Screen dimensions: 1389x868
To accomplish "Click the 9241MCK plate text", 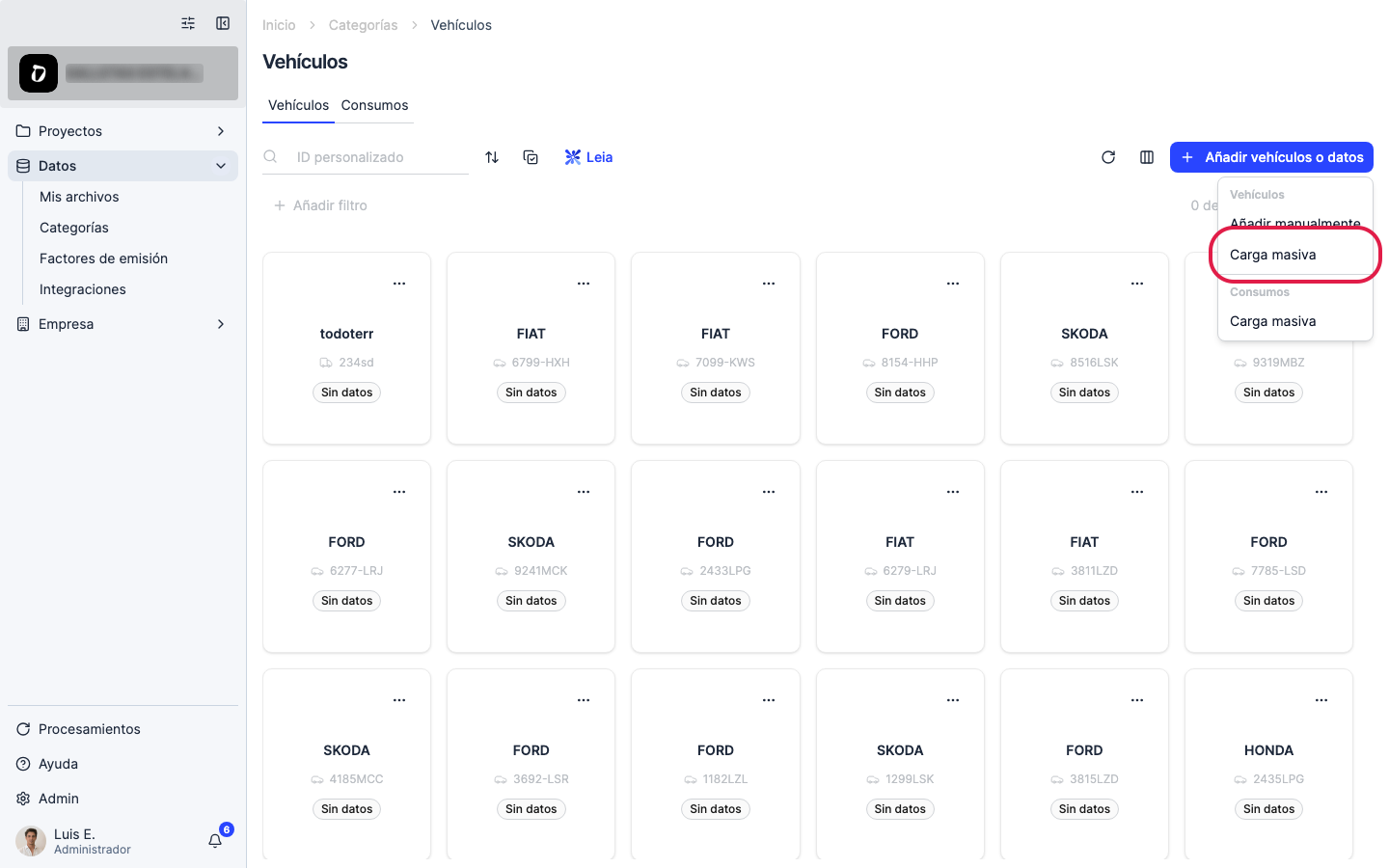I will (541, 571).
